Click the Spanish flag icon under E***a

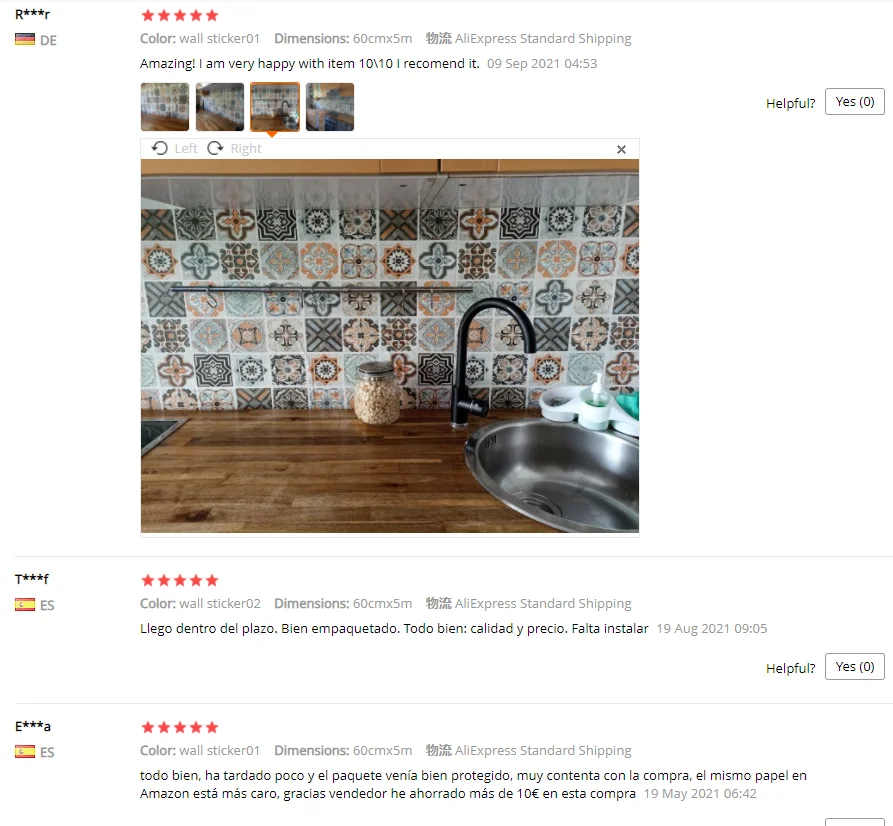[x=25, y=752]
